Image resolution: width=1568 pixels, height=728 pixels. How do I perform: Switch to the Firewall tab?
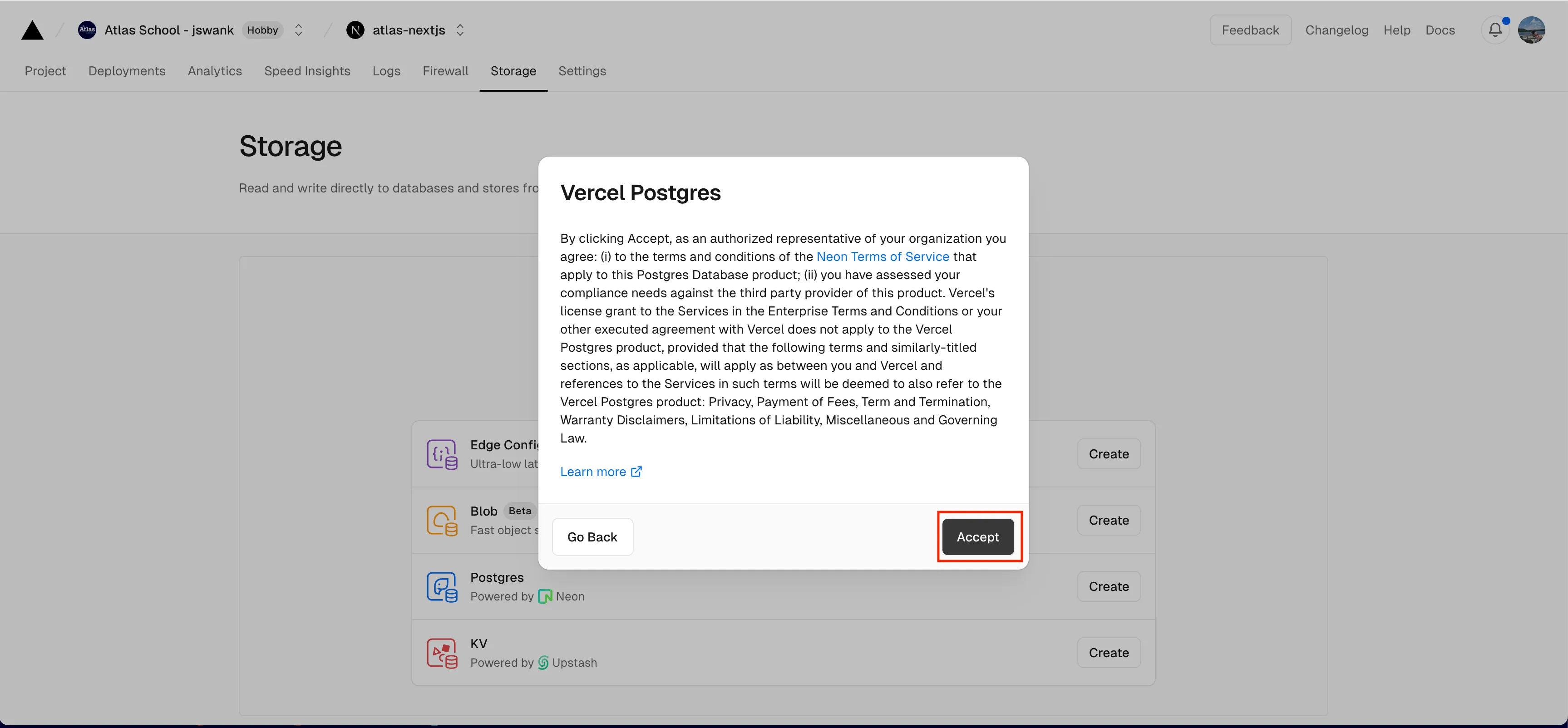point(445,71)
